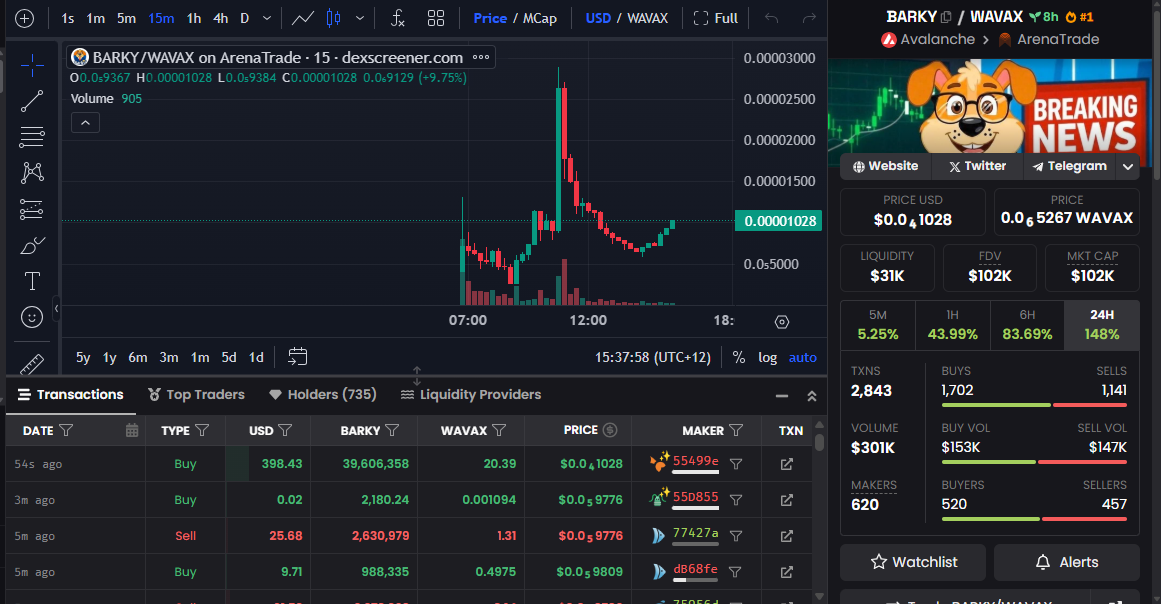Toggle percent scale on chart

point(739,357)
